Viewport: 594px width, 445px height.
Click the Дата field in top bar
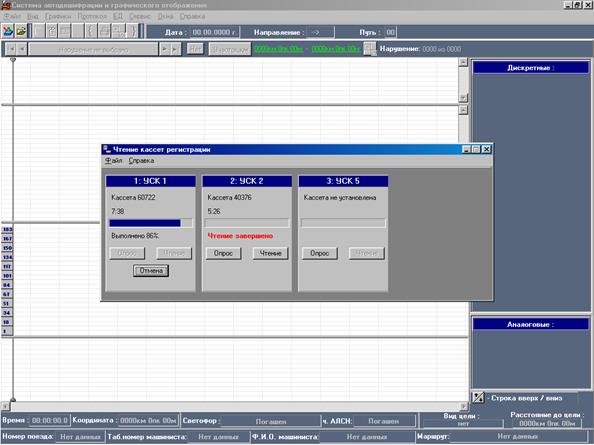(214, 33)
